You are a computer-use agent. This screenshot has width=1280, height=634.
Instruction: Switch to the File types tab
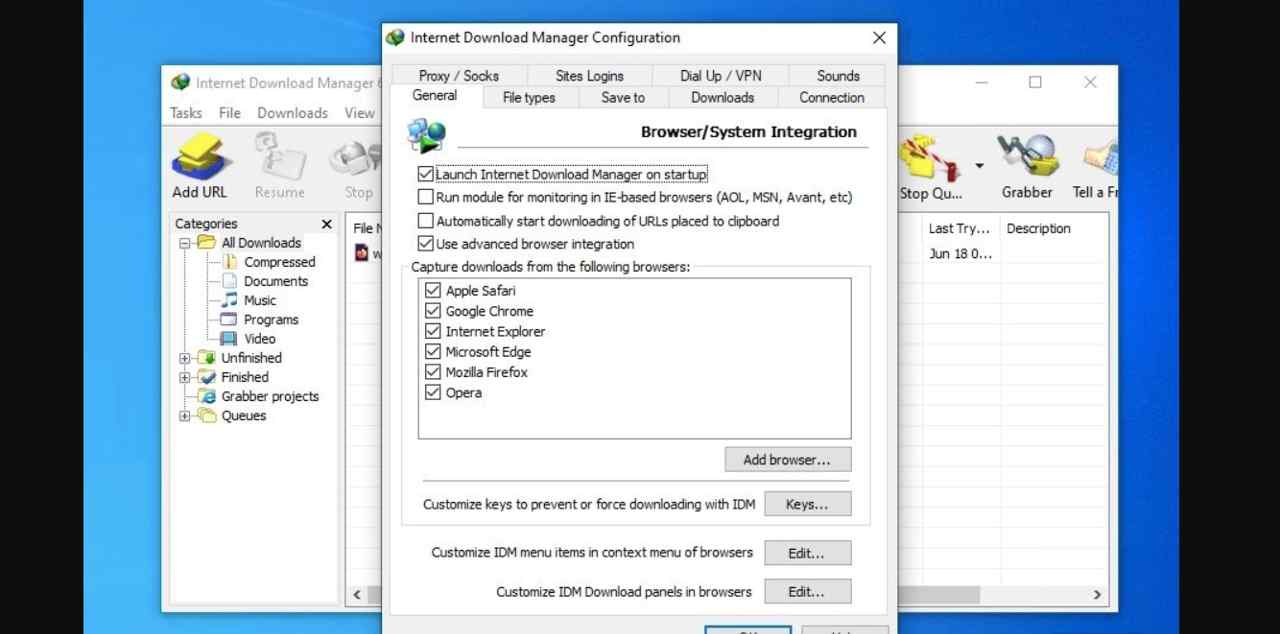528,97
